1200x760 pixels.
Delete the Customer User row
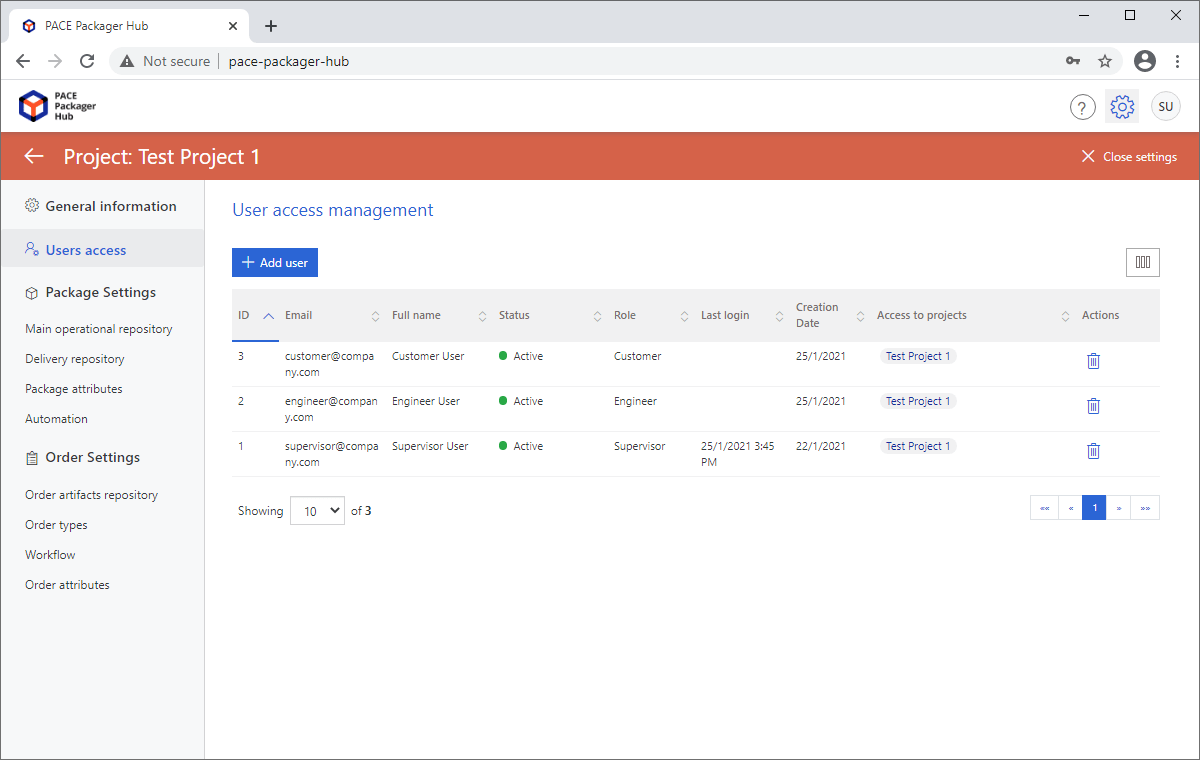(x=1093, y=361)
